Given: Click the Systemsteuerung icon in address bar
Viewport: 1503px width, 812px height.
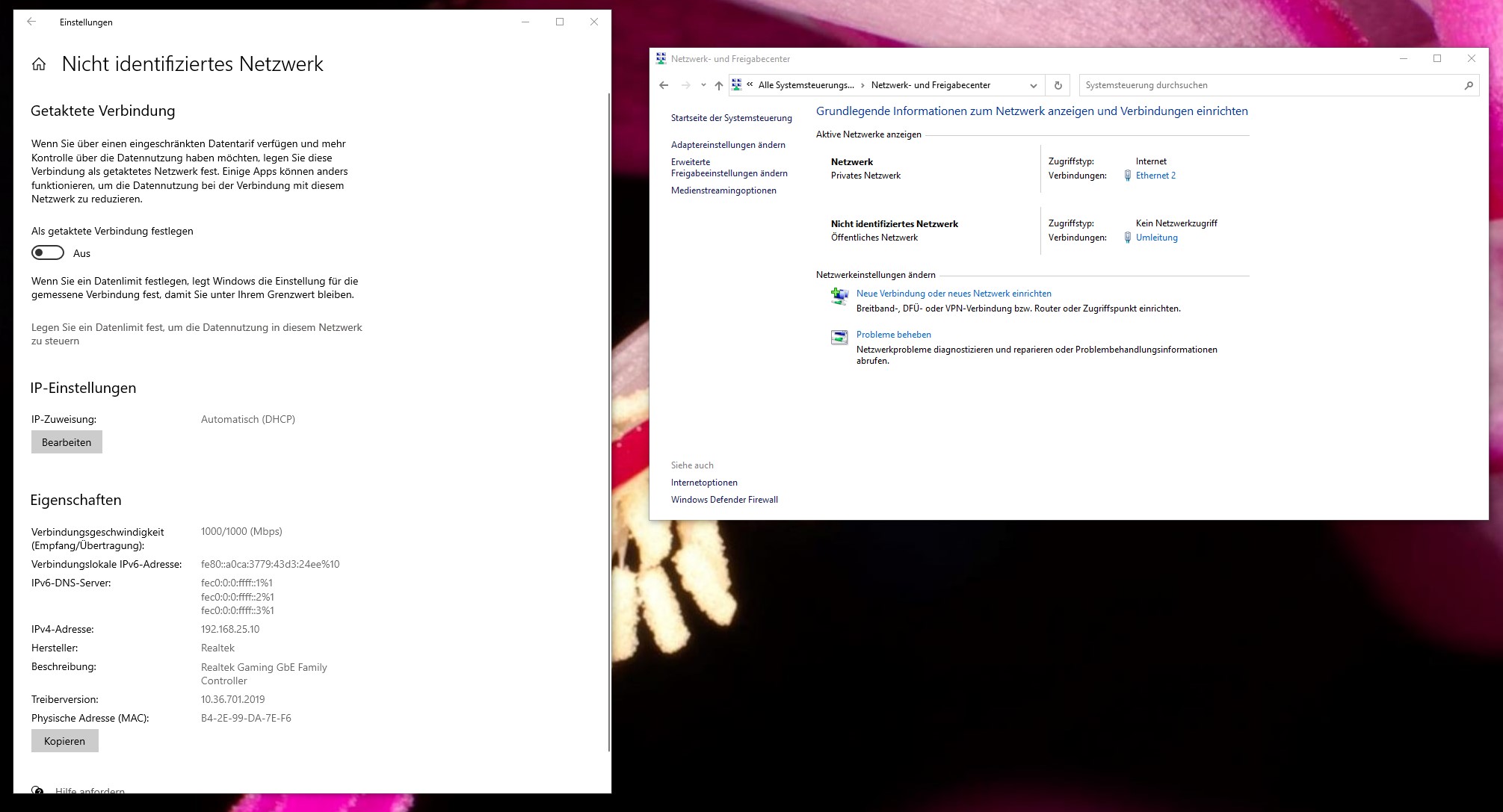Looking at the screenshot, I should [736, 85].
